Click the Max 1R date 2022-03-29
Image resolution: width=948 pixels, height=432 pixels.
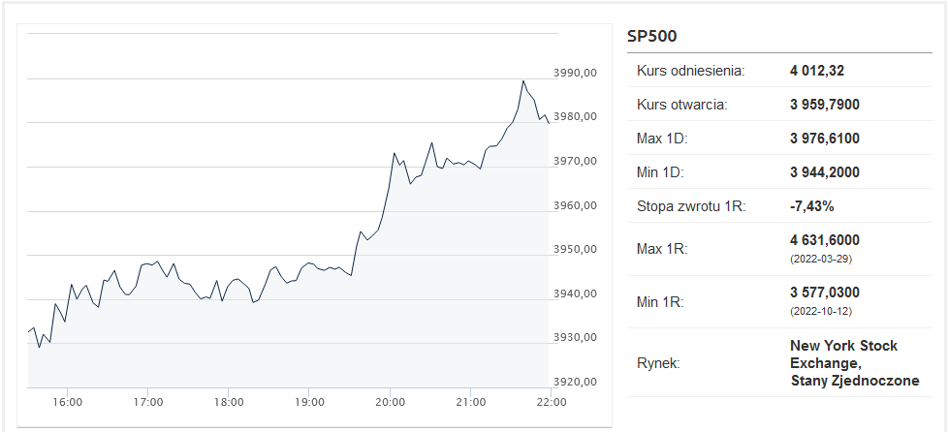[x=822, y=259]
